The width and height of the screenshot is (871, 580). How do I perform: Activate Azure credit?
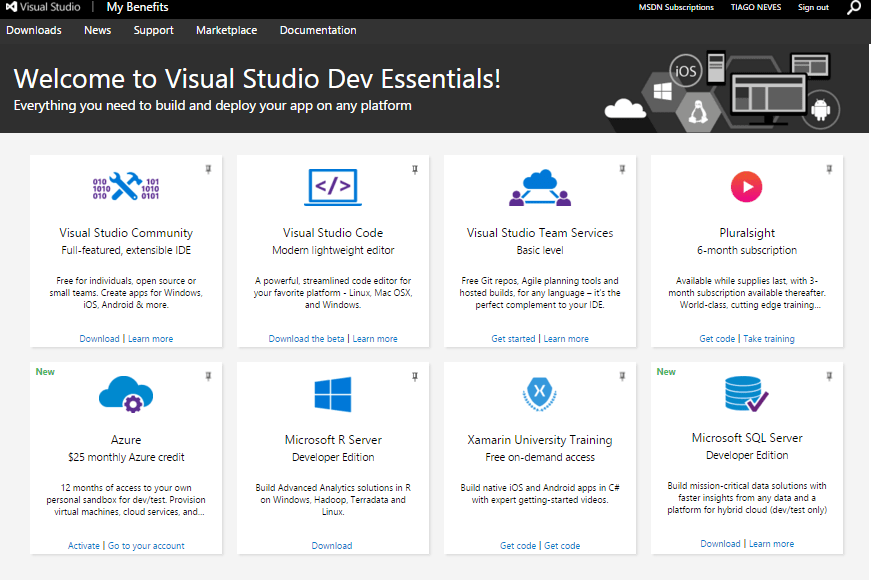[84, 546]
